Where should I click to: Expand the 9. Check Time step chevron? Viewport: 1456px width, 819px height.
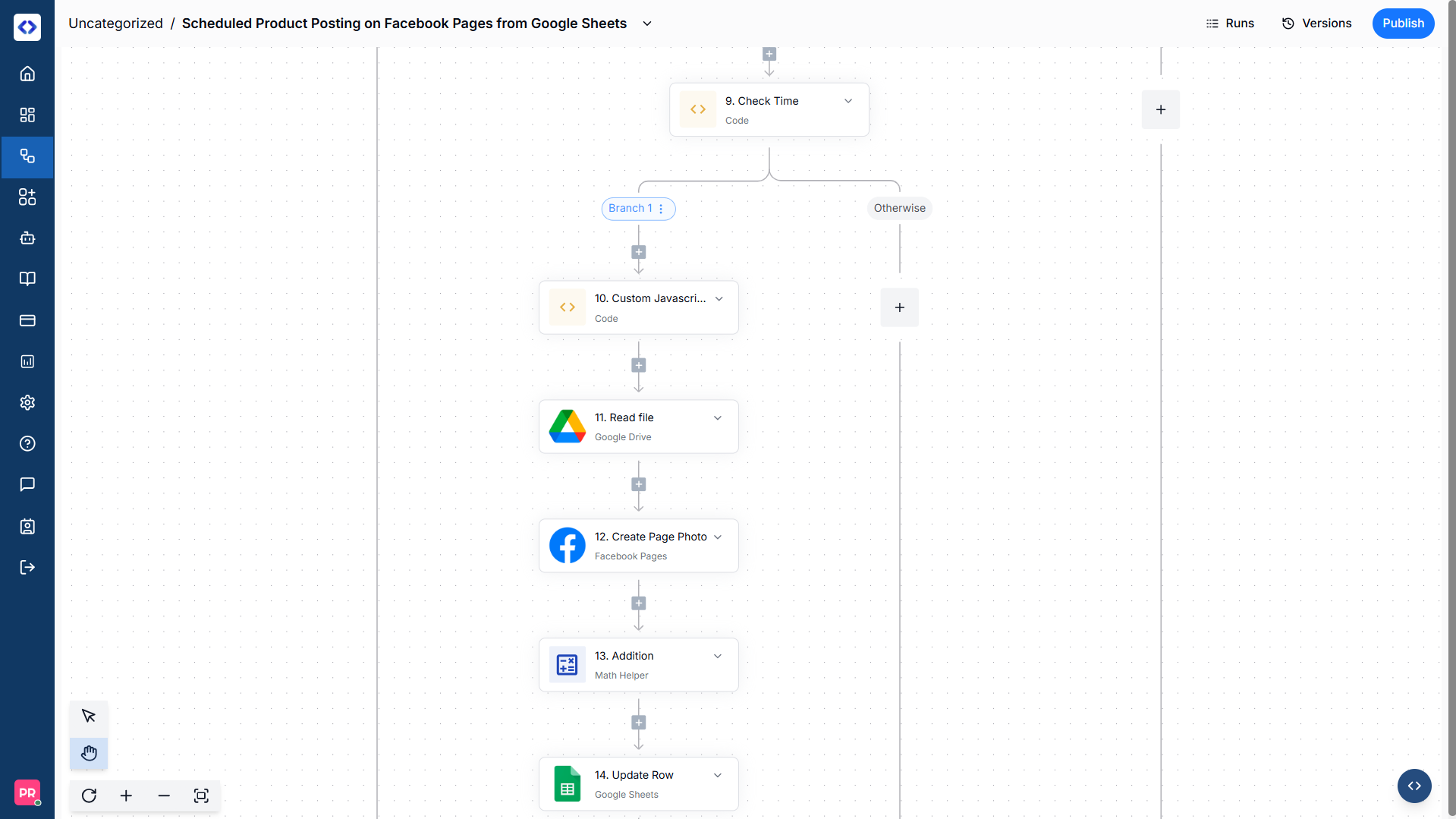click(x=848, y=101)
